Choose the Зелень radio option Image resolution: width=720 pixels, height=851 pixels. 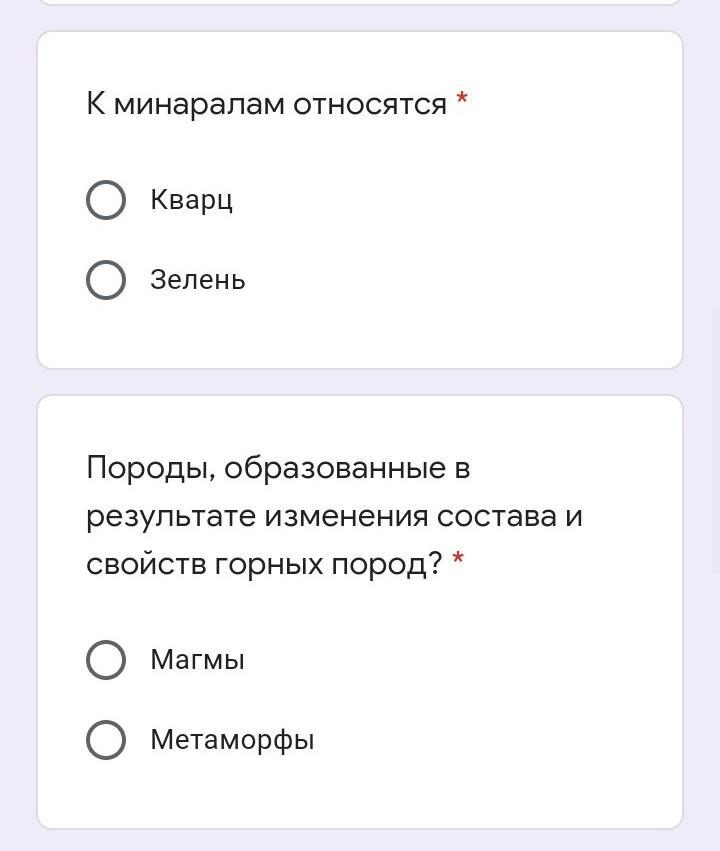point(106,280)
